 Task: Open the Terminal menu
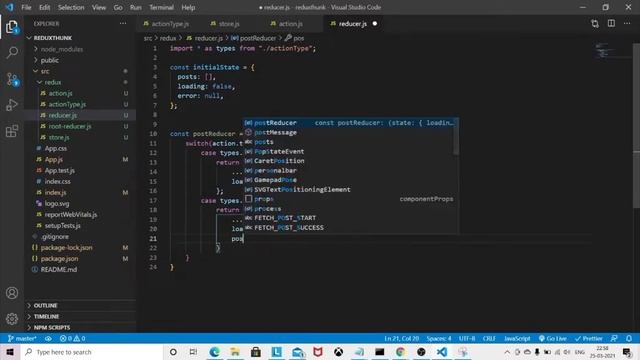161,7
